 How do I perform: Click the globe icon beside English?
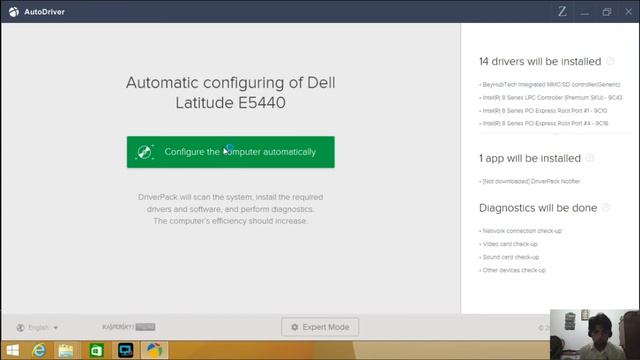click(x=20, y=327)
